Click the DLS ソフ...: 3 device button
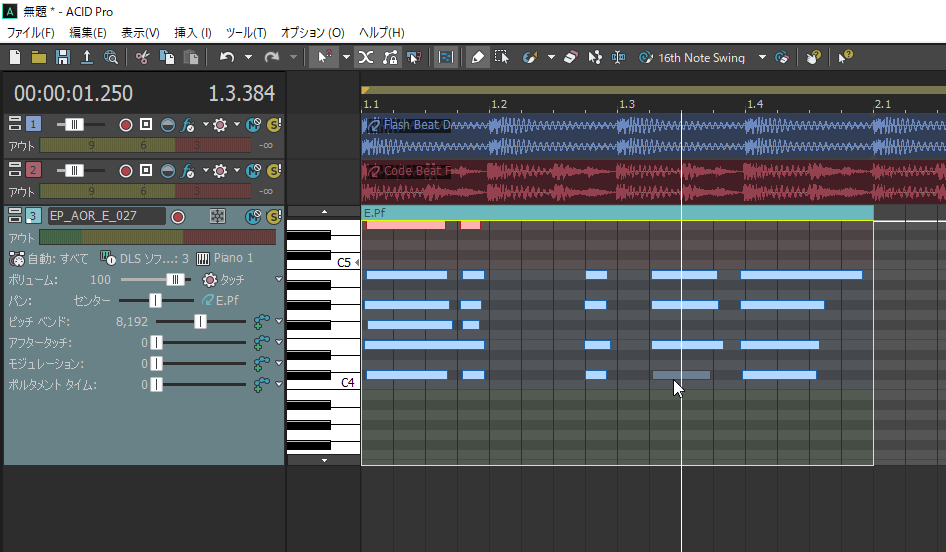 tap(144, 259)
